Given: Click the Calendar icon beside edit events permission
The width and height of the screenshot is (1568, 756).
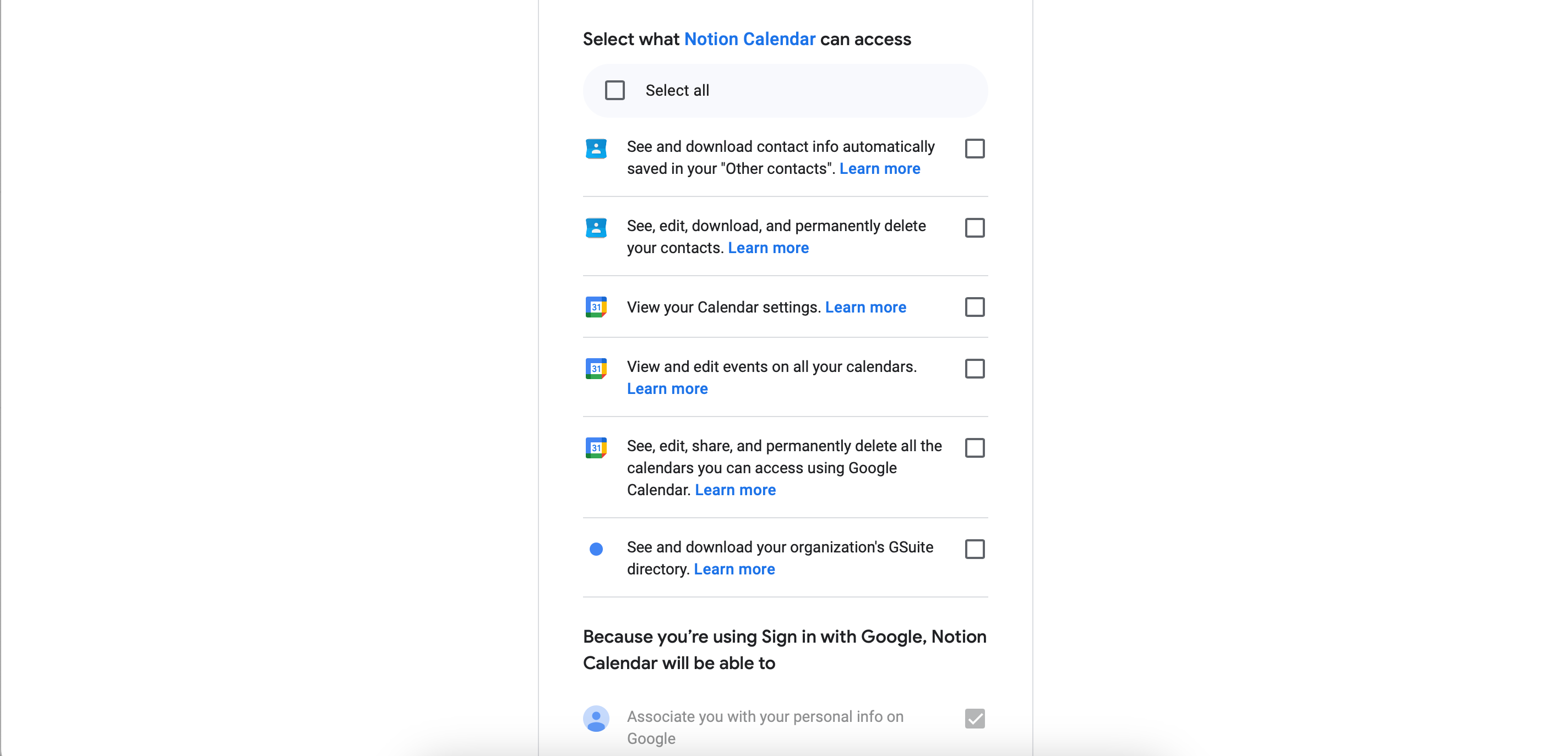Looking at the screenshot, I should (x=596, y=369).
